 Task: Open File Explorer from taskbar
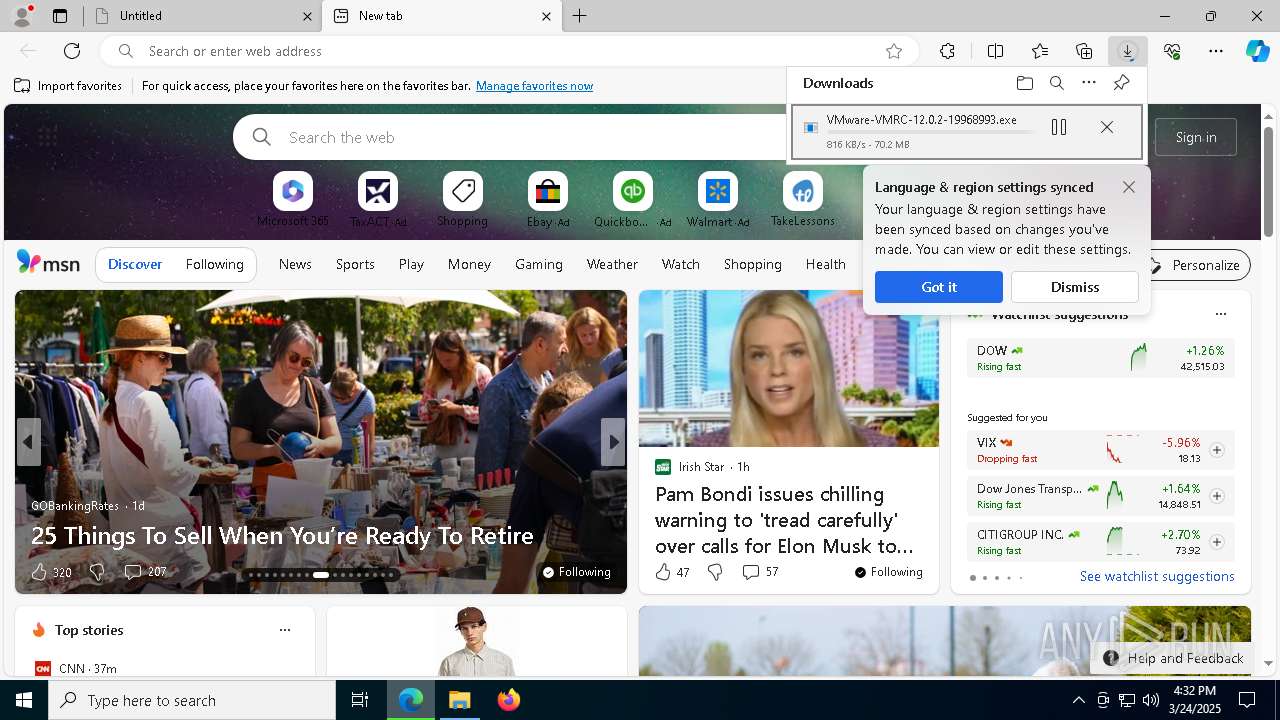click(459, 700)
